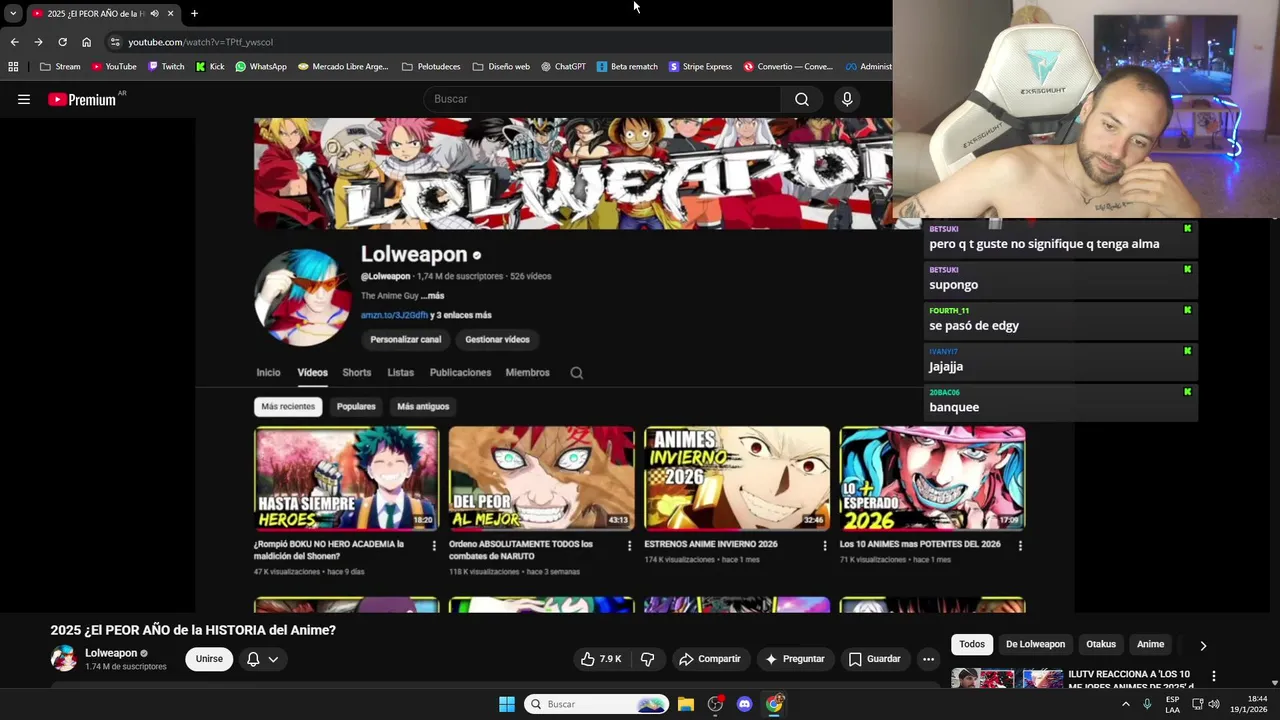Mute the tab via its speaker icon
Screen dimensions: 1280x720
154,13
